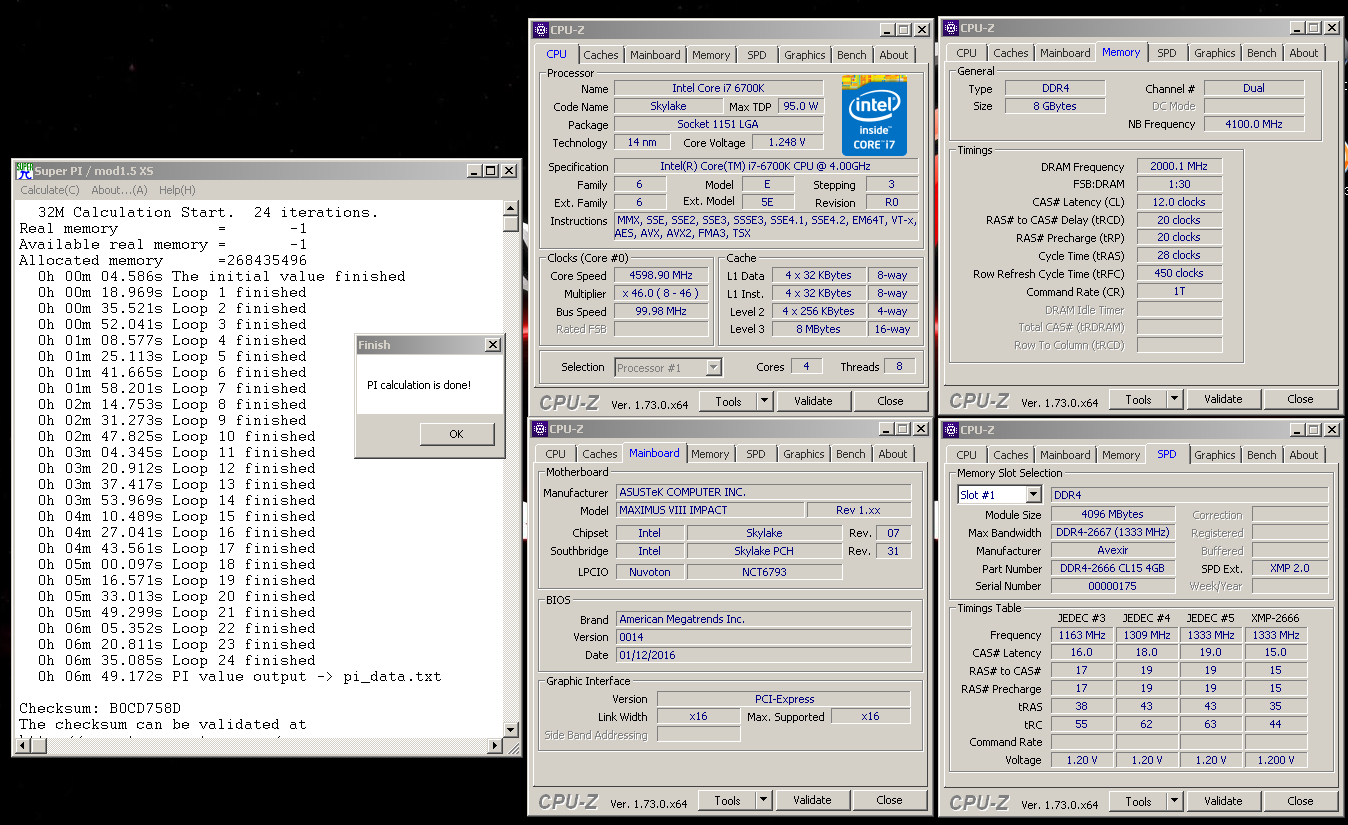Click Checksum: B0CD758D line

(100, 708)
